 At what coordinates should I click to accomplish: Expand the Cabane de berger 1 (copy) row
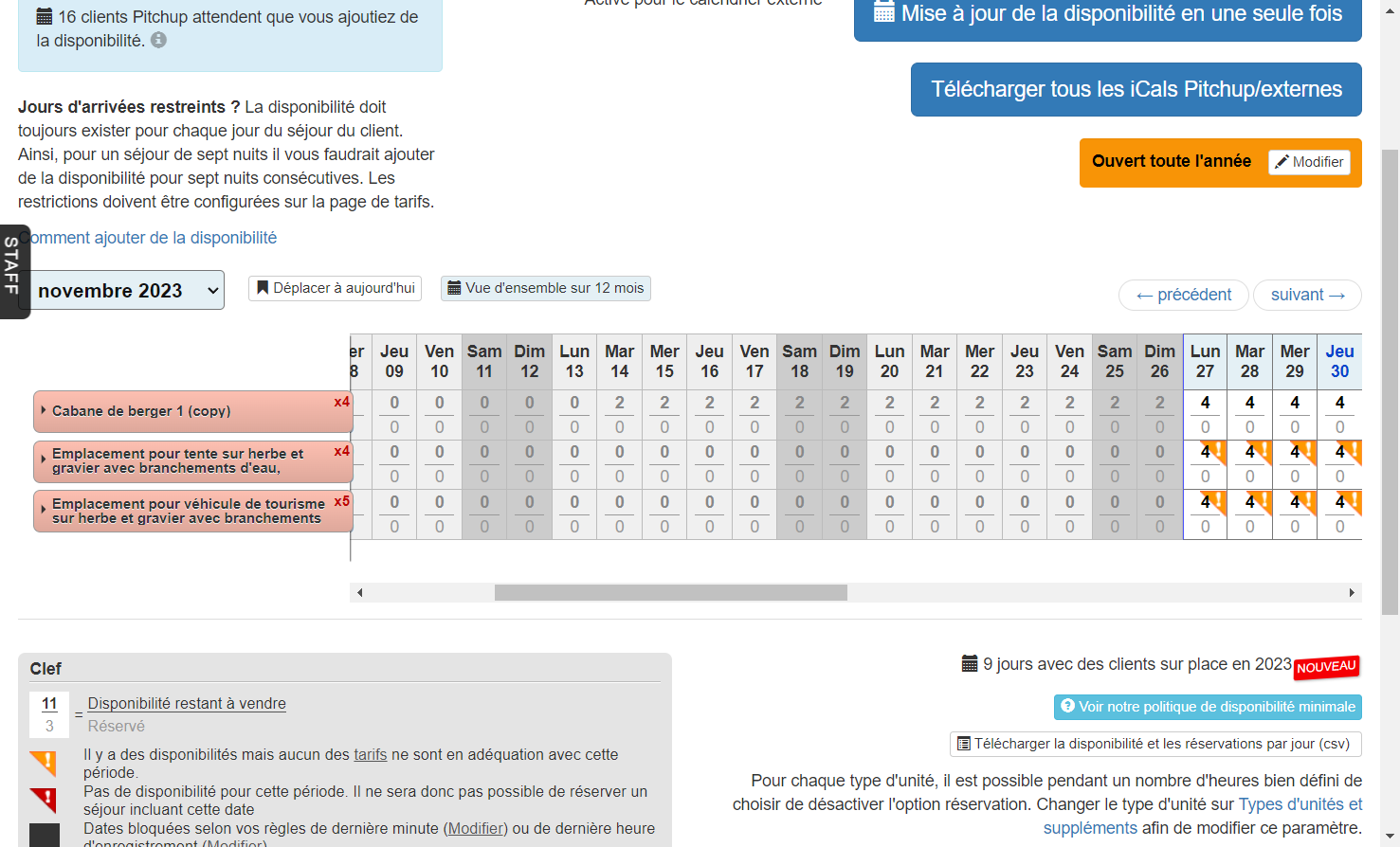(44, 411)
